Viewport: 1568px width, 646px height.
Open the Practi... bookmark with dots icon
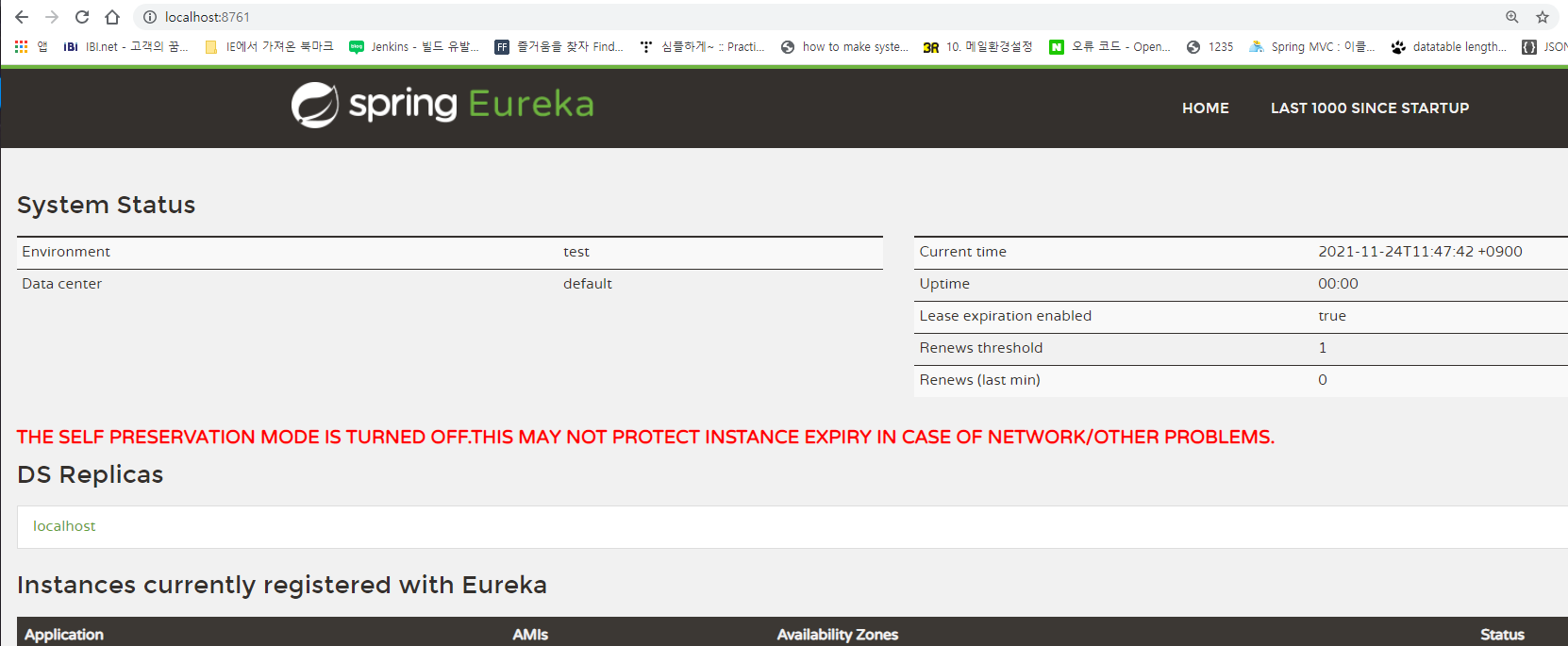702,46
